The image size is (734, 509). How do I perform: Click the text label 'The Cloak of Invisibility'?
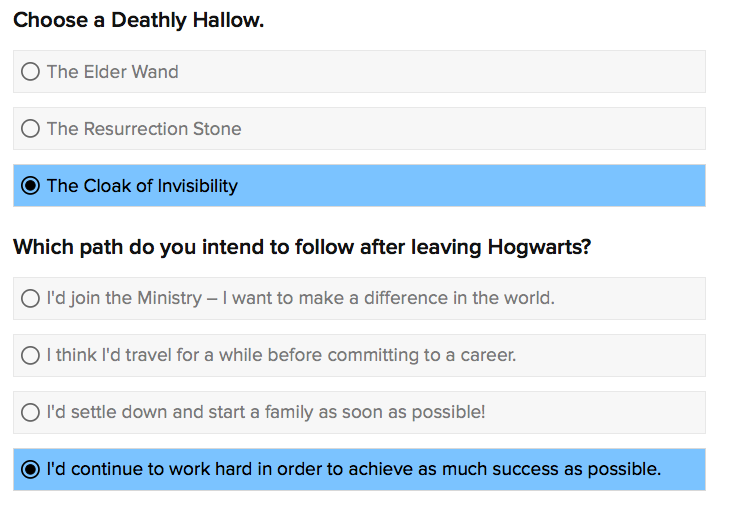[142, 186]
